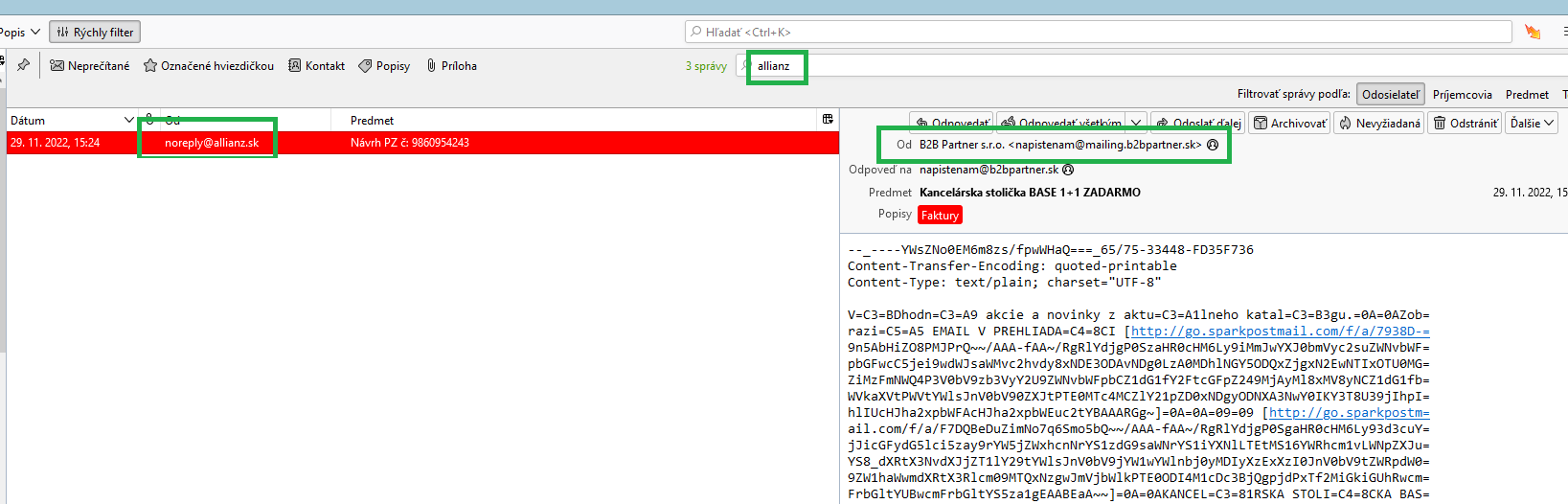This screenshot has height=504, width=1568.
Task: Toggle the Popisy tags filter
Action: (x=384, y=66)
